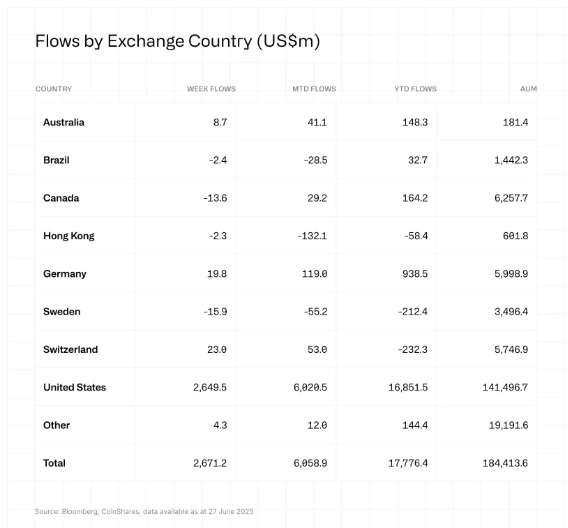The height and width of the screenshot is (528, 568).
Task: Select the Brazil row label
Action: (x=56, y=160)
